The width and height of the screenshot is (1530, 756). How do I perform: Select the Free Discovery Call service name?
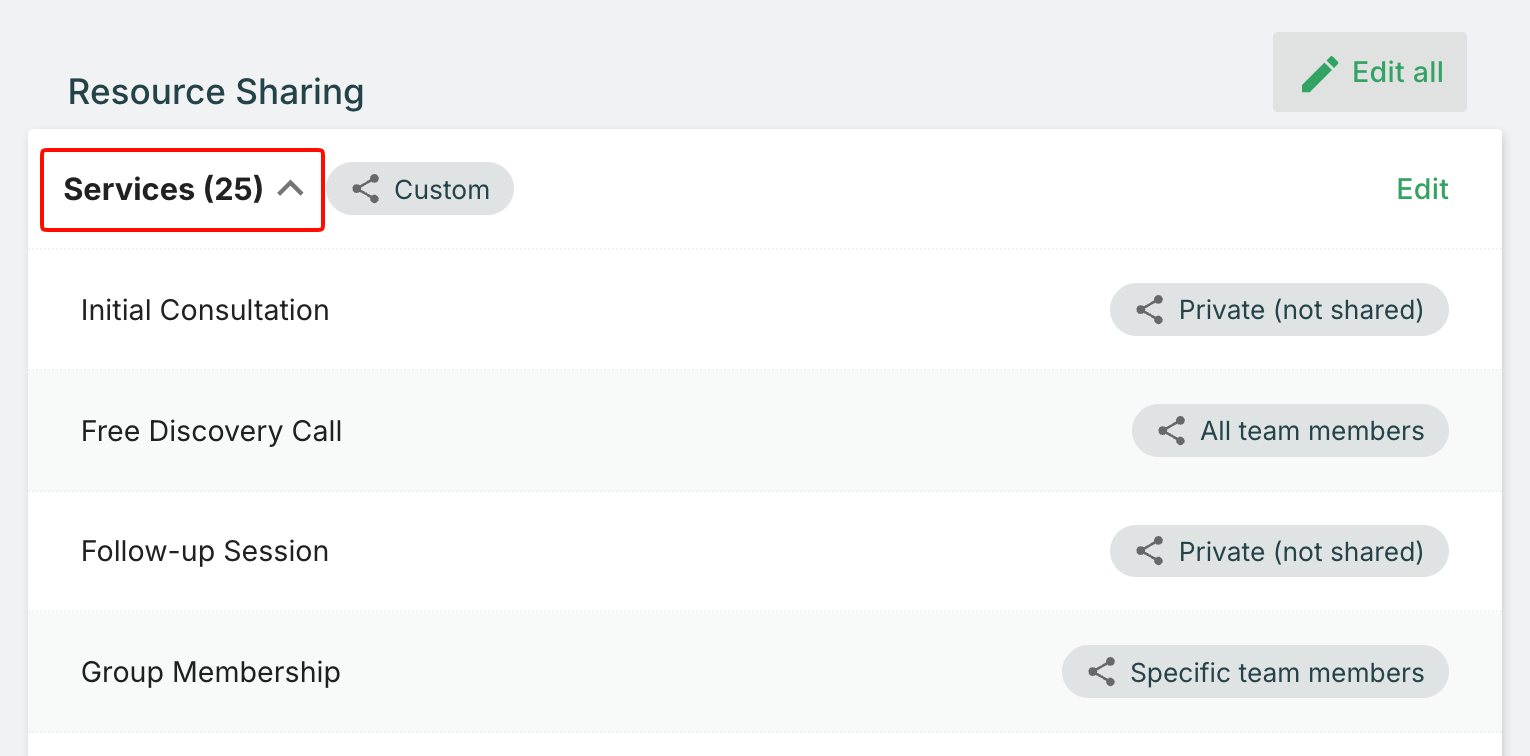[x=212, y=431]
